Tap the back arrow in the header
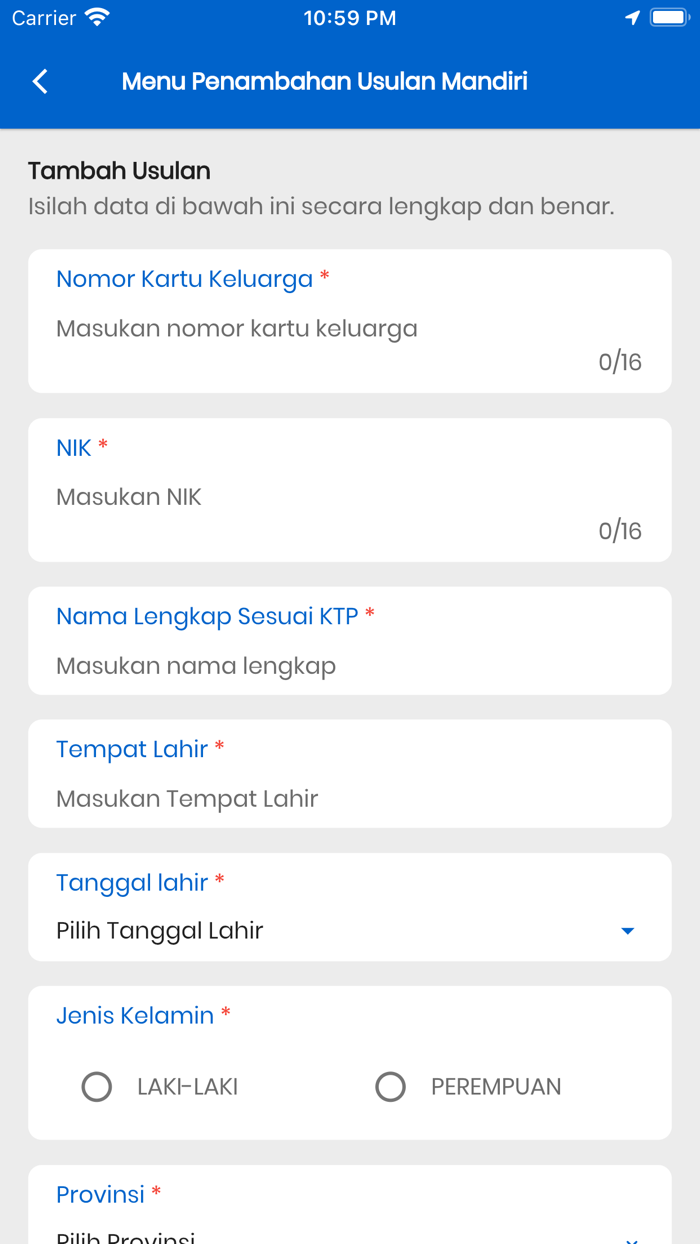700x1244 pixels. 39,81
